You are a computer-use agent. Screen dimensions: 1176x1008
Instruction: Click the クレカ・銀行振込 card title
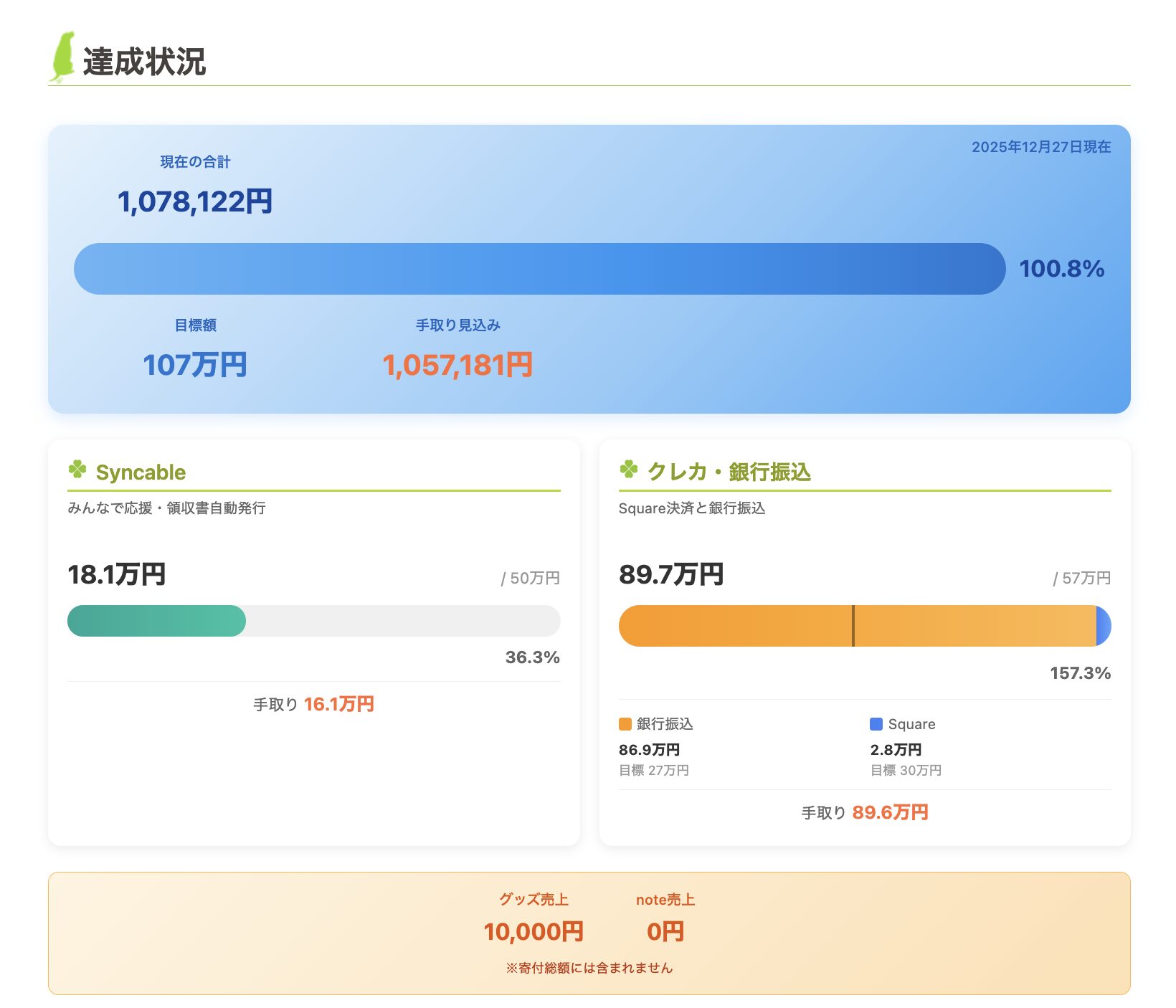point(729,472)
